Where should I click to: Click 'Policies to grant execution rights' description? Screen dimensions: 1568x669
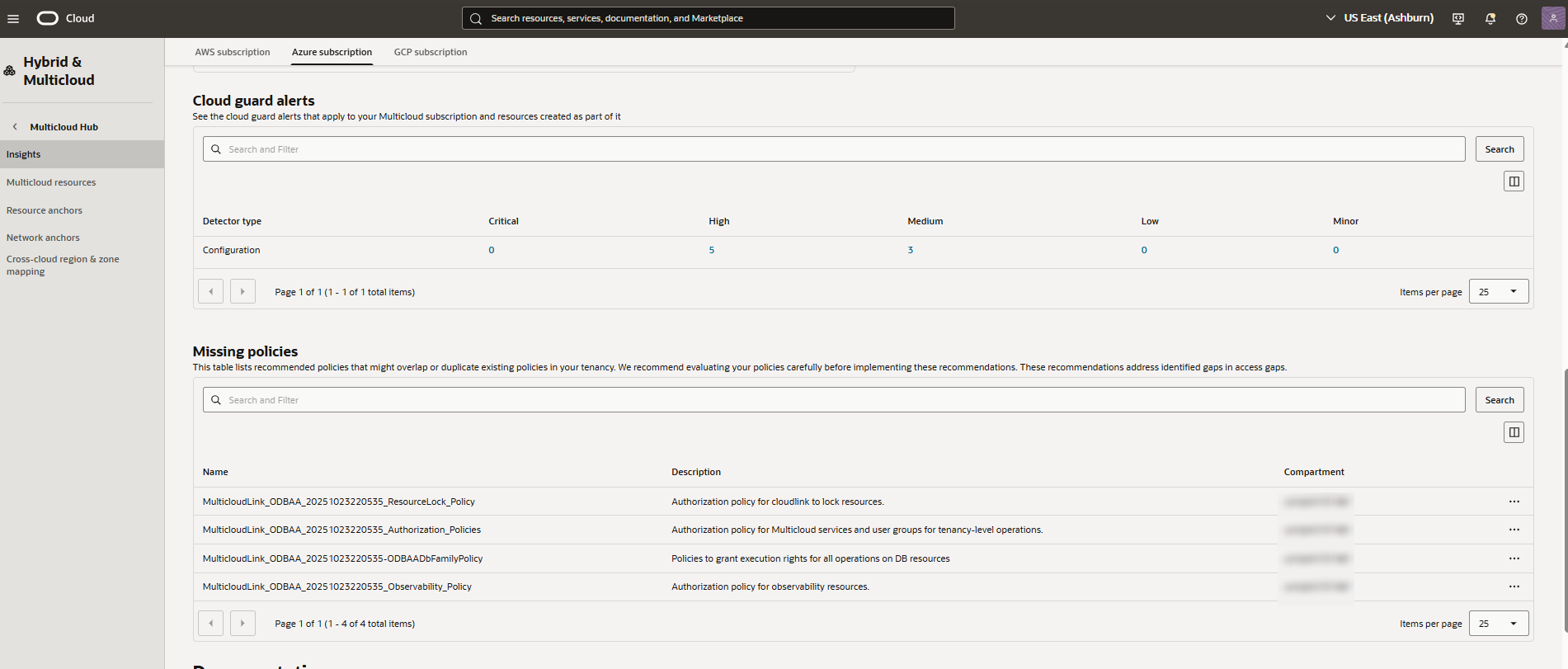point(811,558)
